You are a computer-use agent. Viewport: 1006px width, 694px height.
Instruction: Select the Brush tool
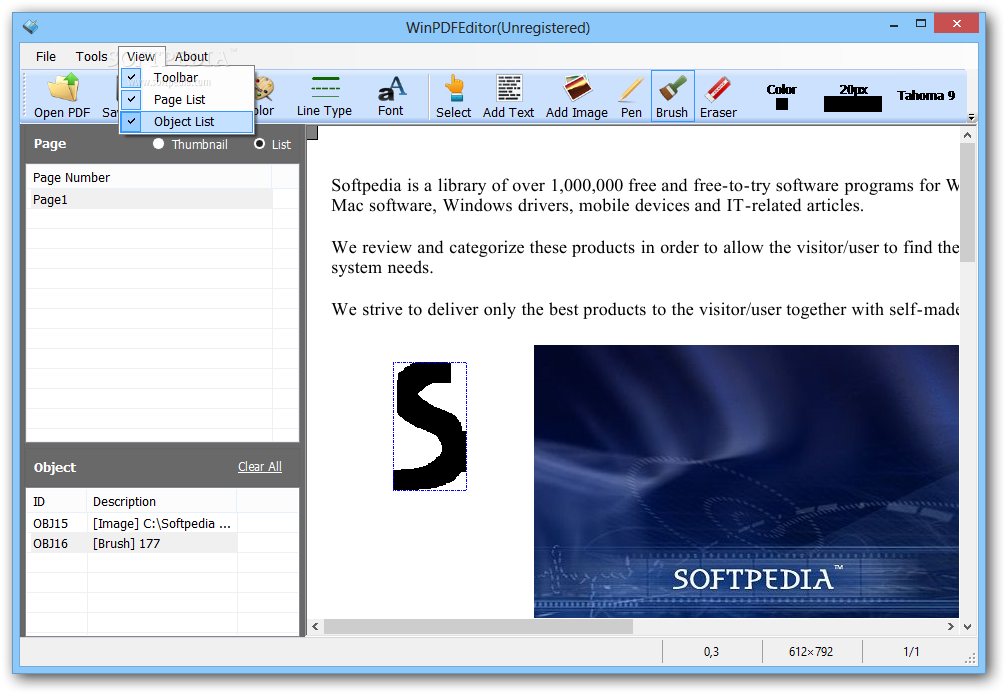672,96
